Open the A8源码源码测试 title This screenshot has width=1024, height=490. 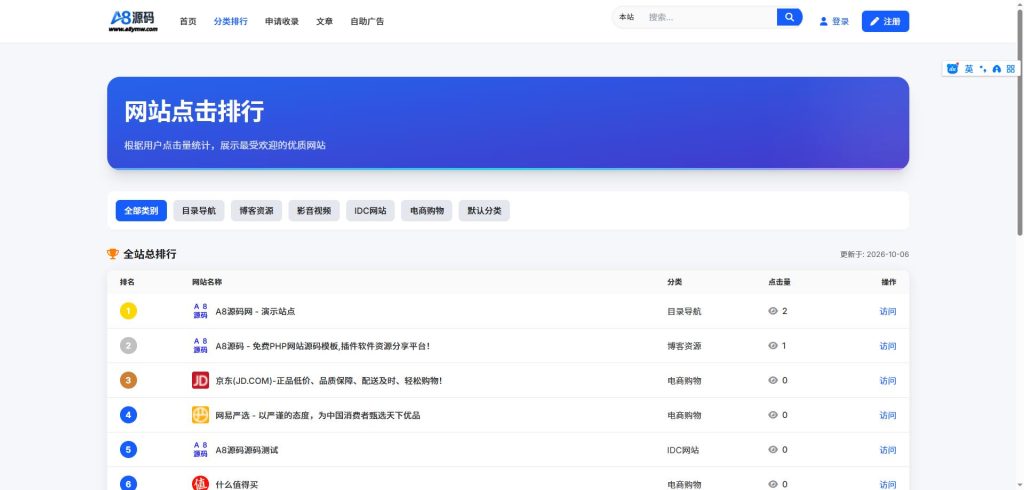click(247, 450)
